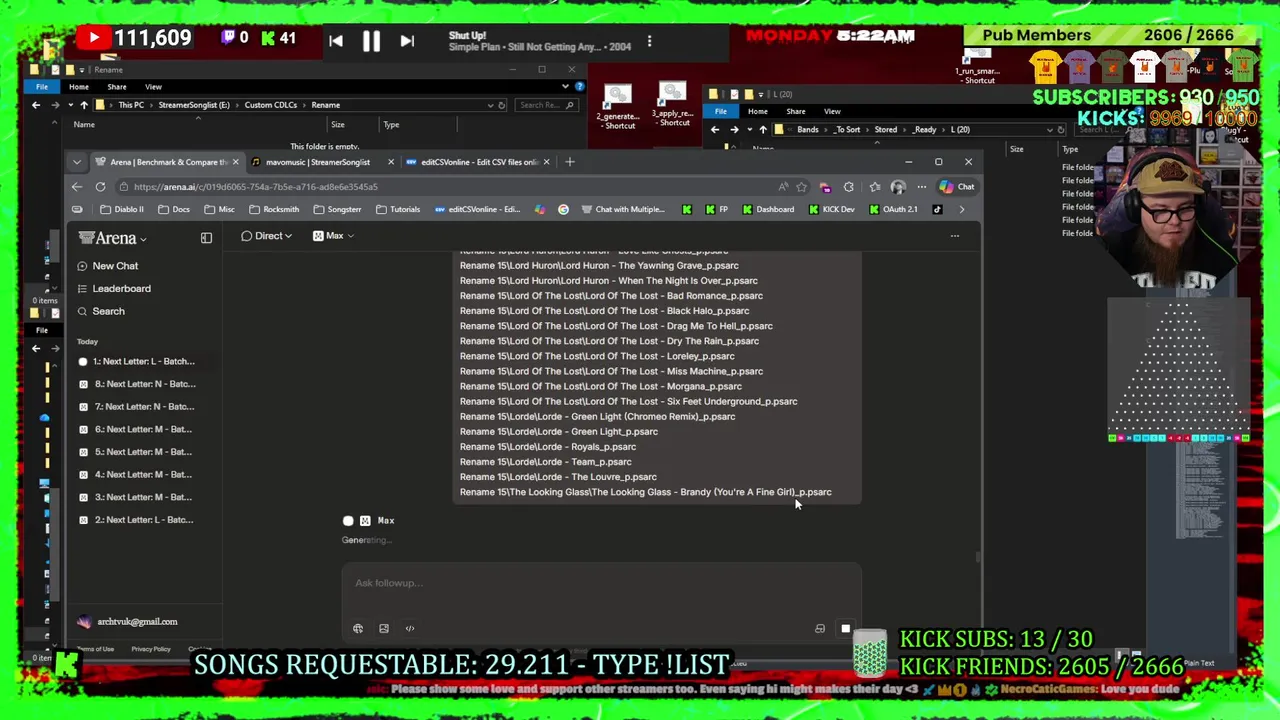Open the TikTok bookmark icon
Viewport: 1280px width, 720px height.
(x=937, y=210)
